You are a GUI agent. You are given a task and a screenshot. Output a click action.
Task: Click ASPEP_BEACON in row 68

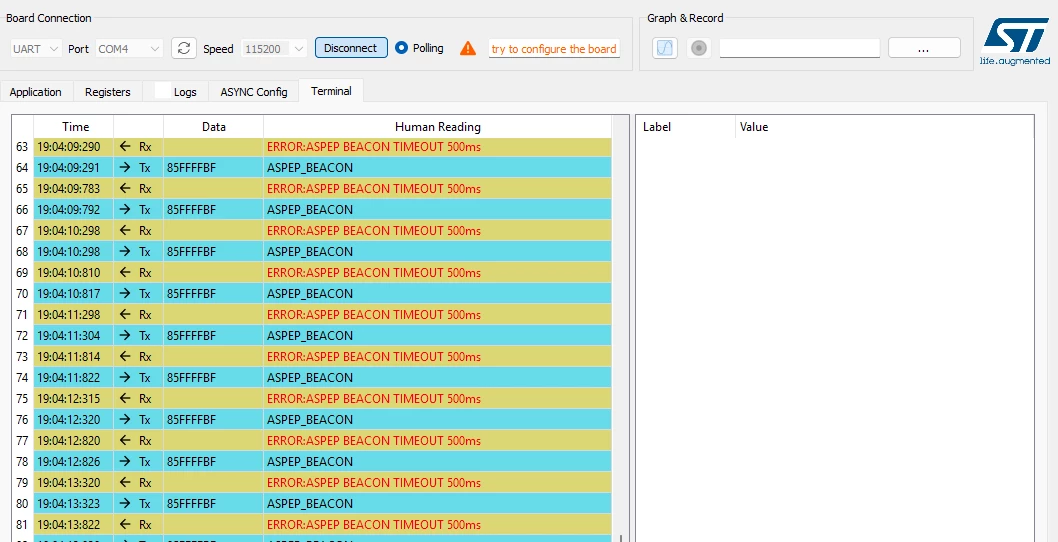(310, 252)
